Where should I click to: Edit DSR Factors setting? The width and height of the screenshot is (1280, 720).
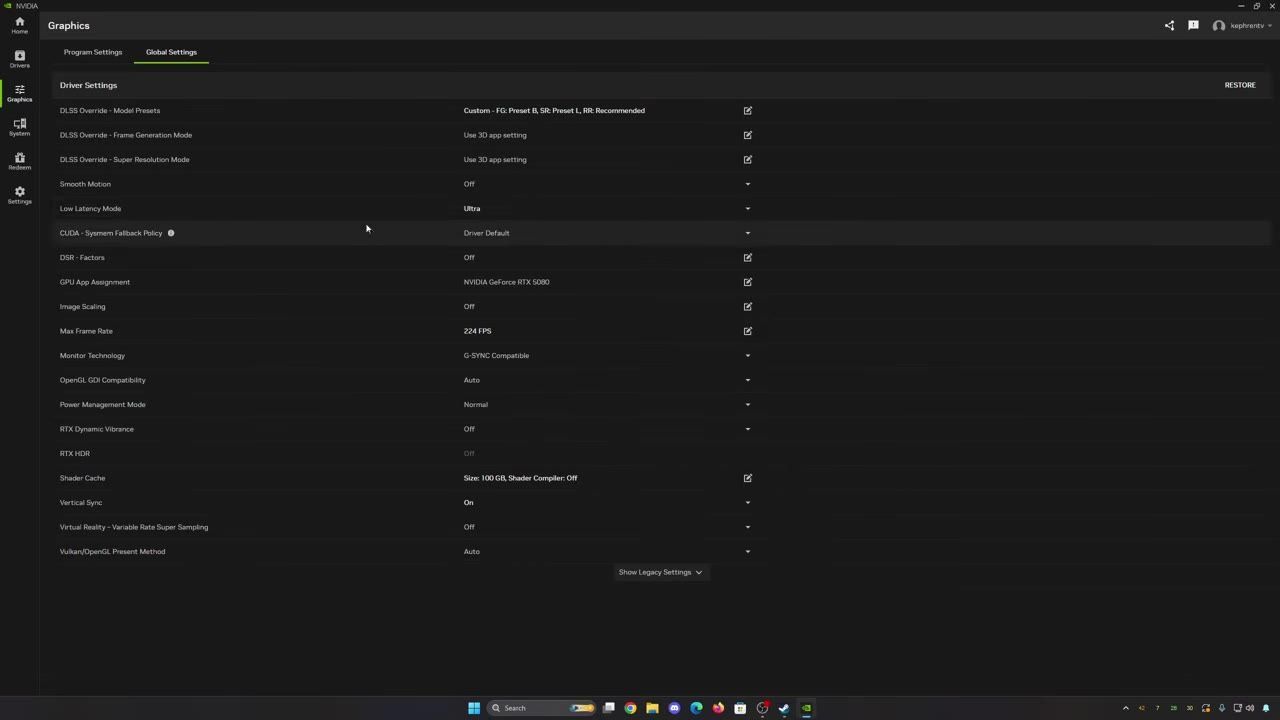tap(747, 257)
